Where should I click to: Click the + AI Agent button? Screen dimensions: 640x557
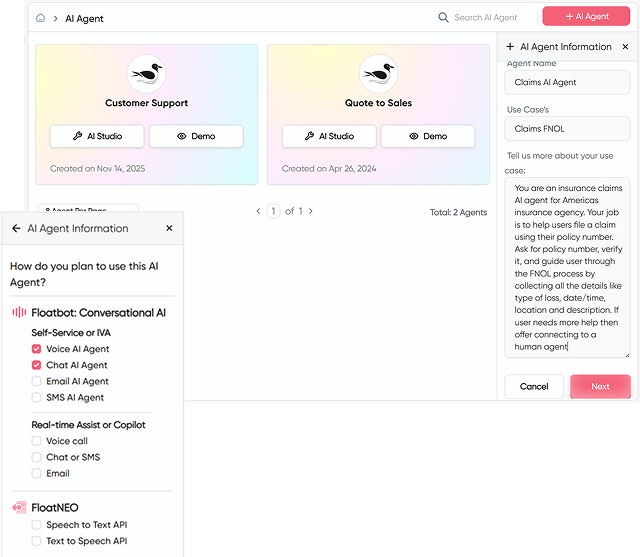pyautogui.click(x=586, y=17)
